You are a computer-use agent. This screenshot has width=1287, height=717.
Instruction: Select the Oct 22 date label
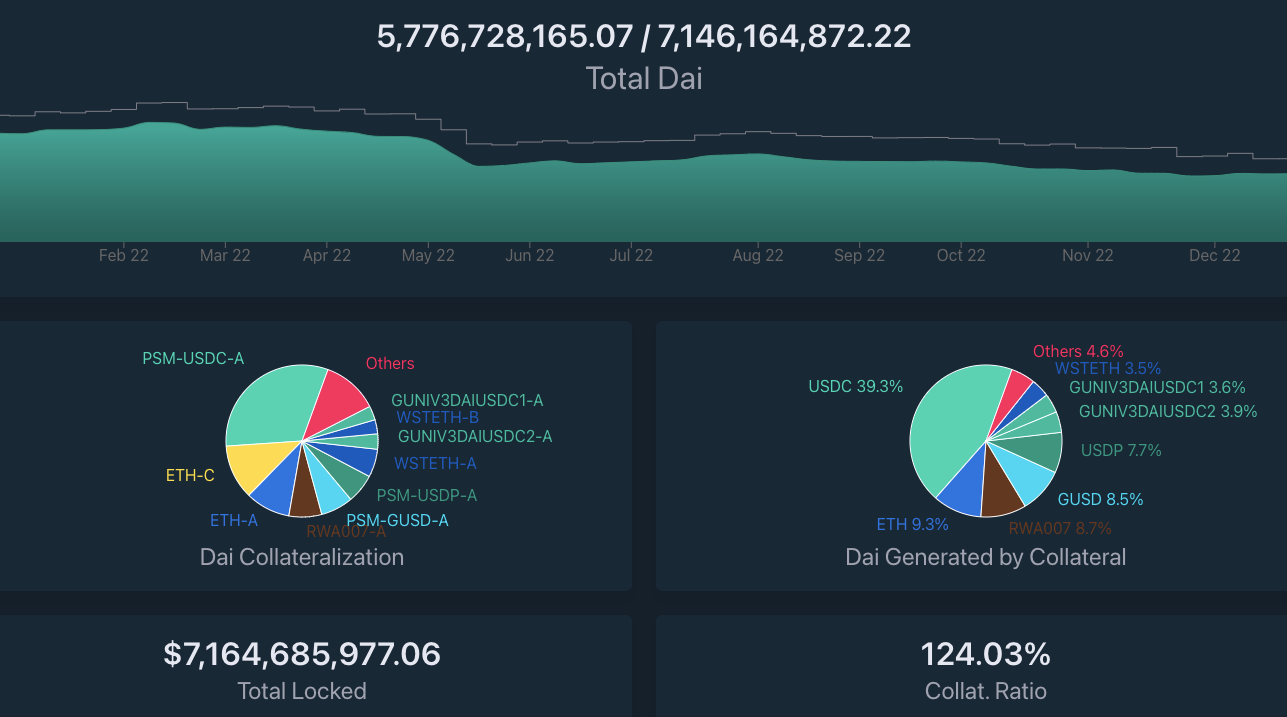[x=961, y=255]
